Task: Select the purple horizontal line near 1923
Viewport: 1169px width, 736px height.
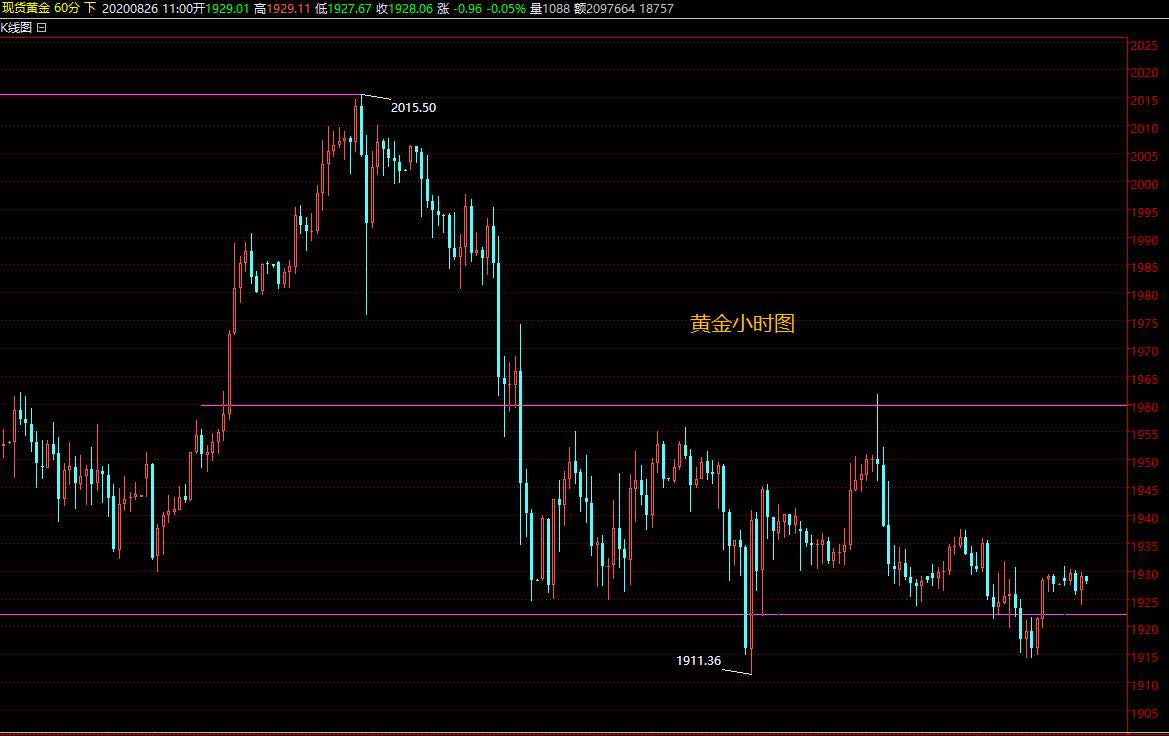Action: tap(563, 614)
